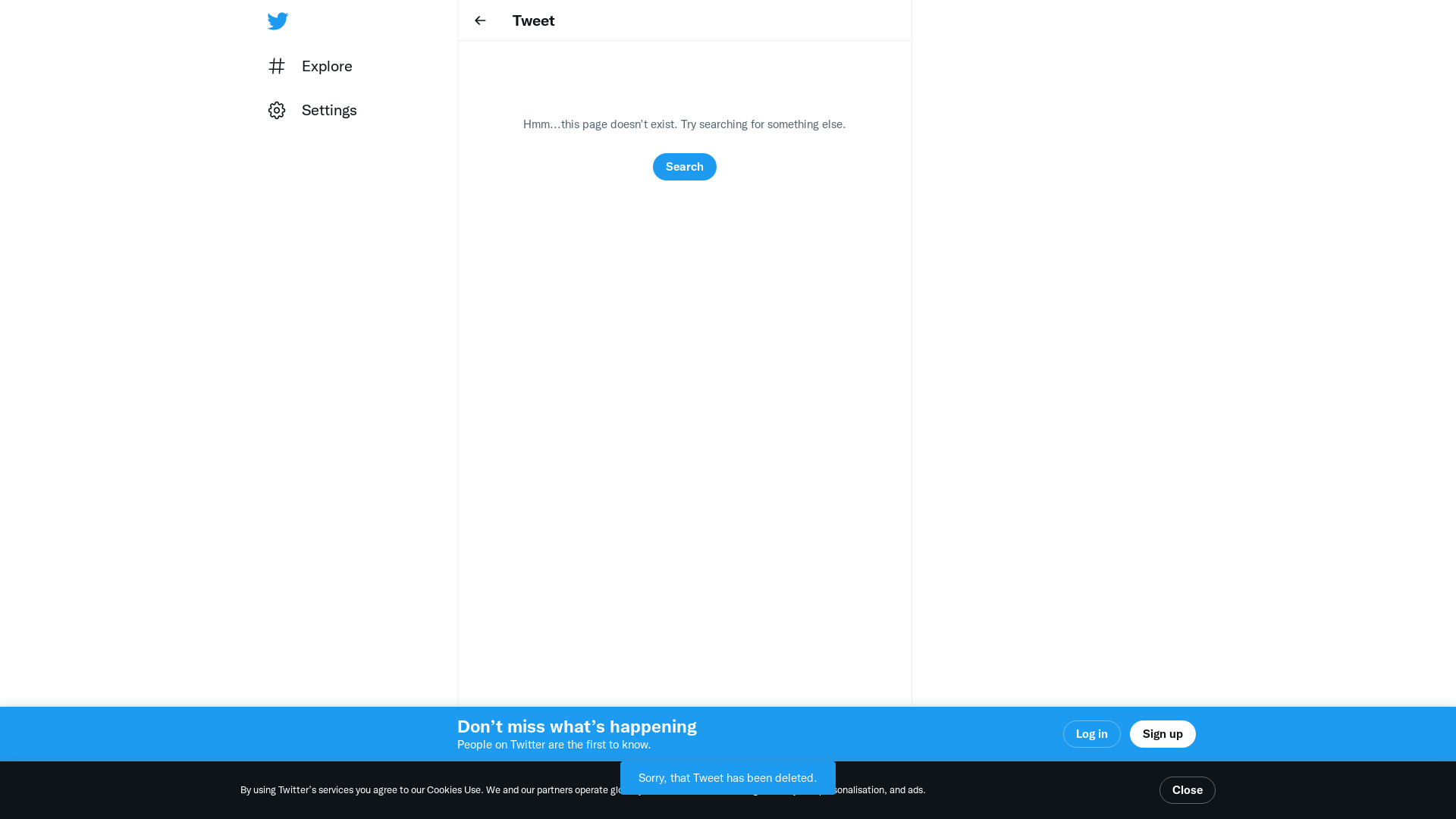Open the Settings menu item label
1456x819 pixels.
click(329, 111)
